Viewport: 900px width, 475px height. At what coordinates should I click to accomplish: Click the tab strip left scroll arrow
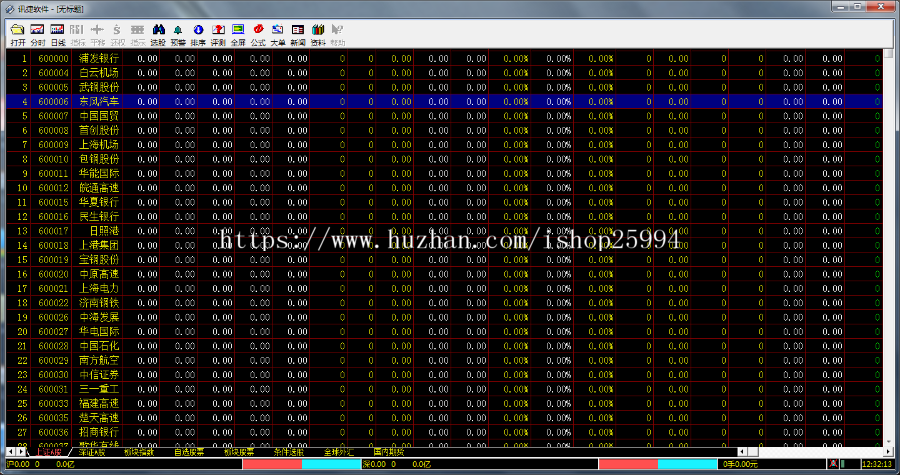[10, 452]
